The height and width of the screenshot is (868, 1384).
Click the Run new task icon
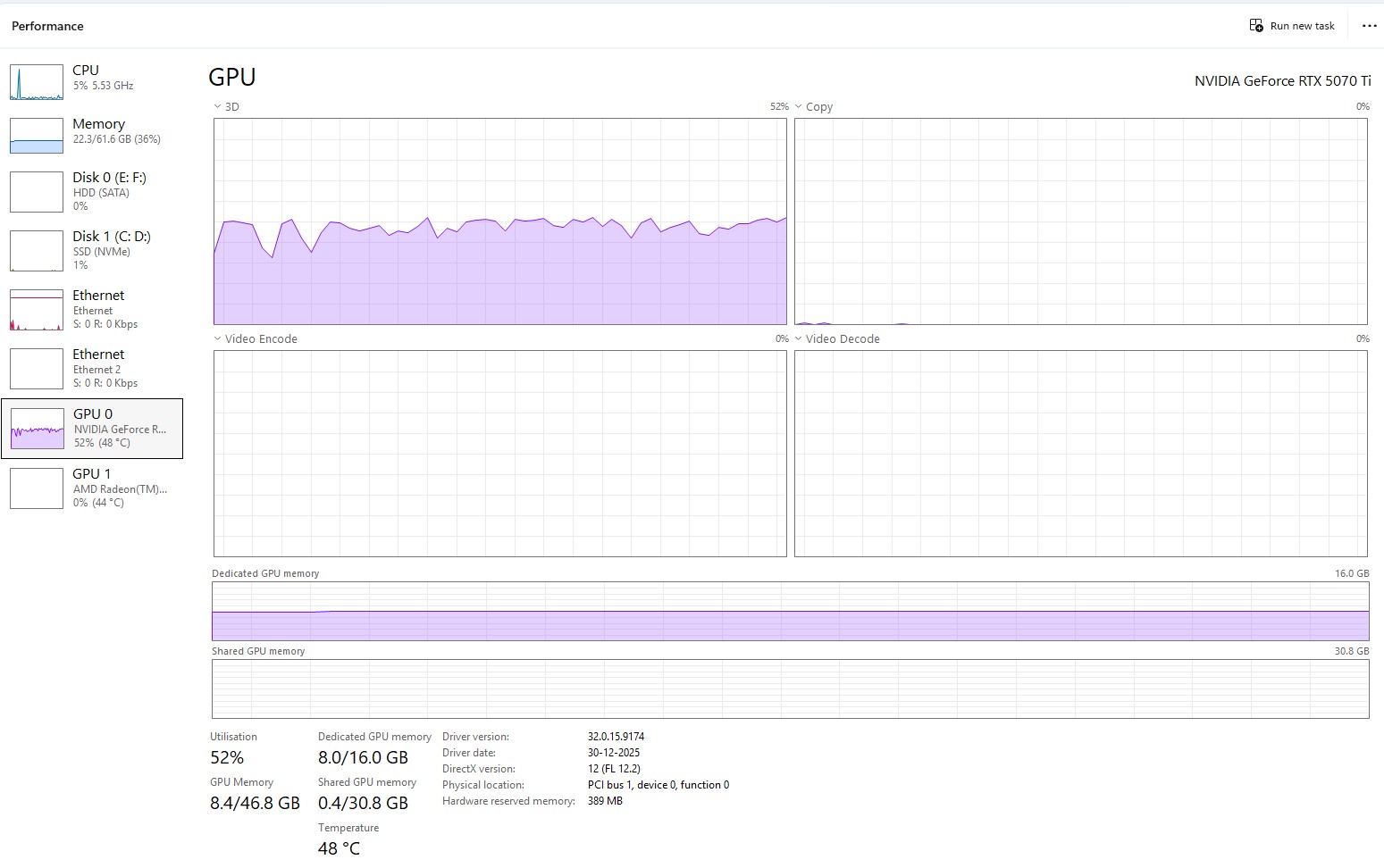click(1256, 26)
